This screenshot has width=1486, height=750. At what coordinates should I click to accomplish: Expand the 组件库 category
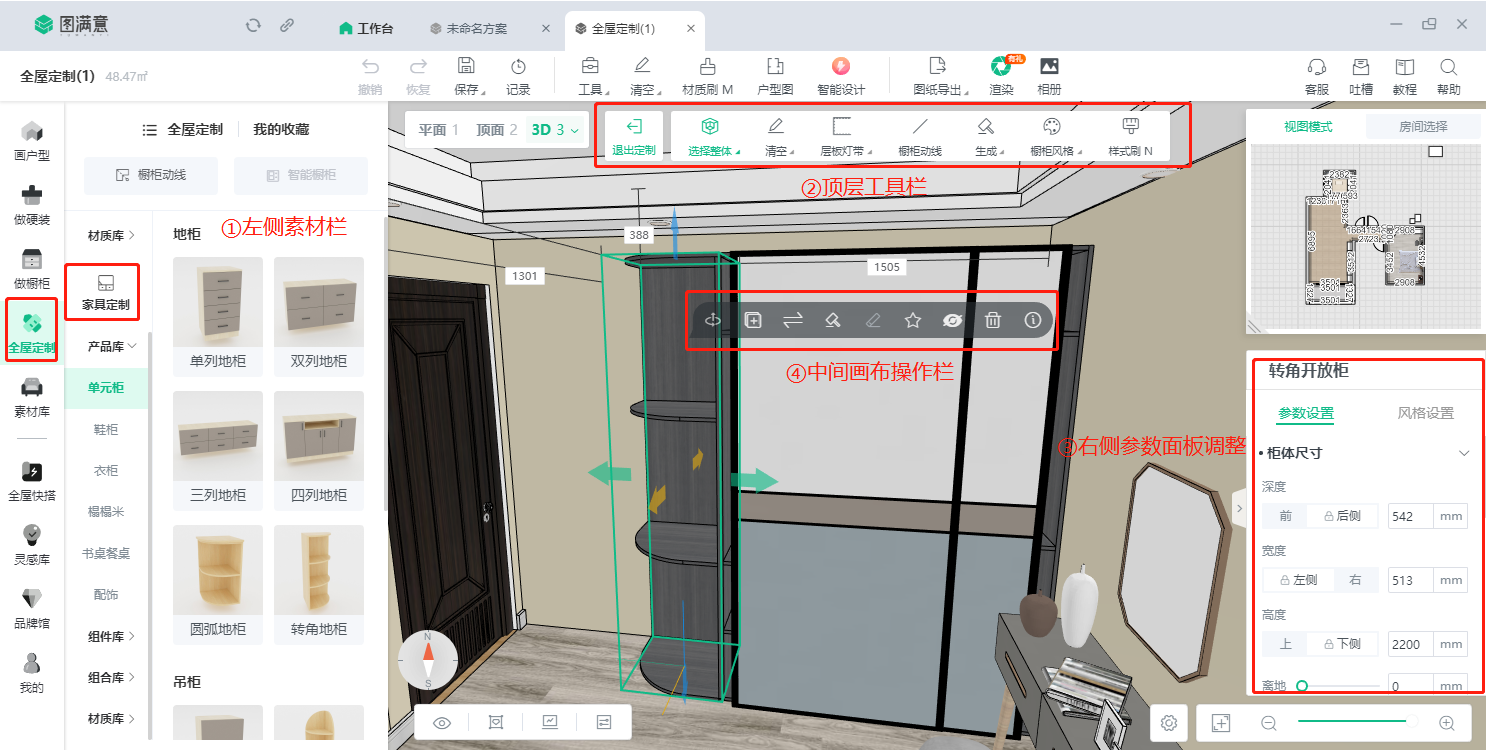pyautogui.click(x=111, y=636)
